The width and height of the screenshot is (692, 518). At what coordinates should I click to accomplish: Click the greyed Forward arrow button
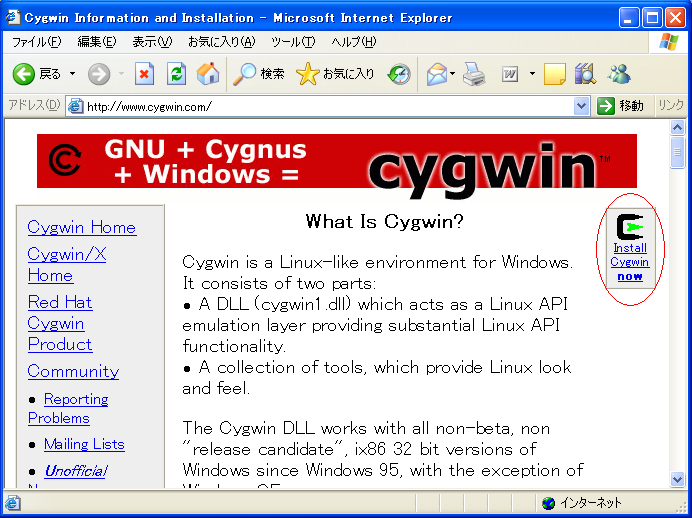click(x=99, y=74)
